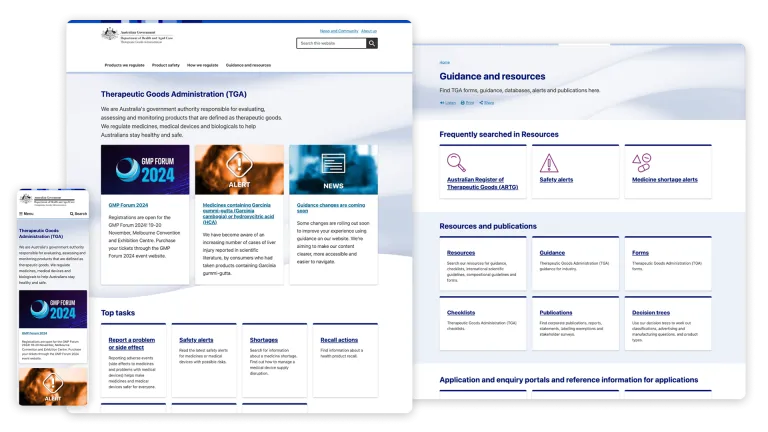Open the 'Products we regulate' menu
The image size is (768, 432).
[124, 65]
